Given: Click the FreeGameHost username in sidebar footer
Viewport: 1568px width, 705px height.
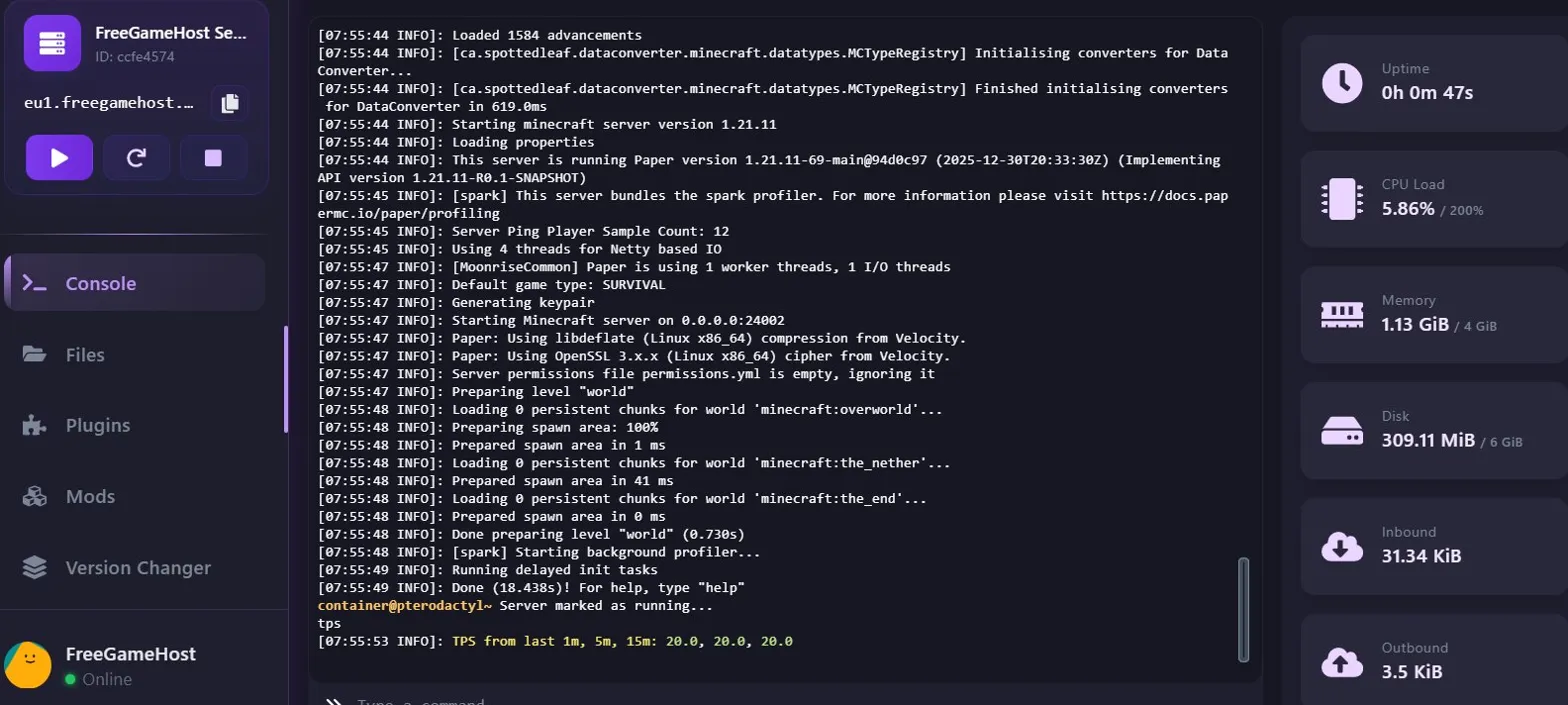Looking at the screenshot, I should pos(130,654).
